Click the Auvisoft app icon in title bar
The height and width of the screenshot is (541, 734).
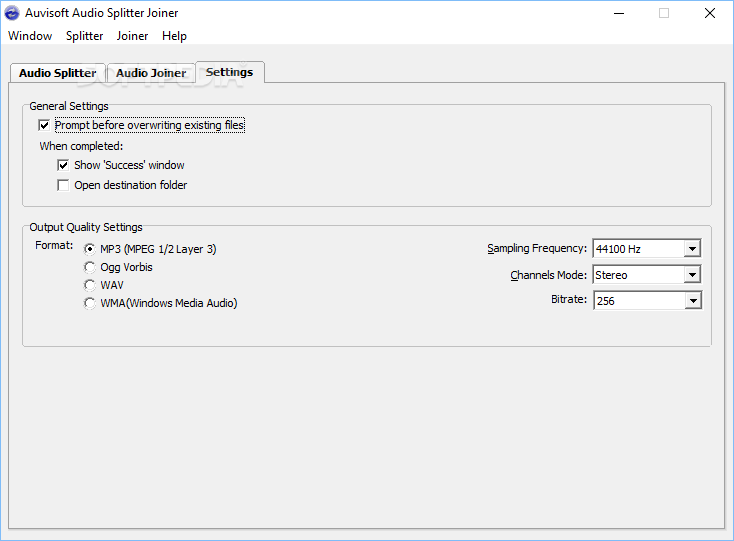coord(12,13)
